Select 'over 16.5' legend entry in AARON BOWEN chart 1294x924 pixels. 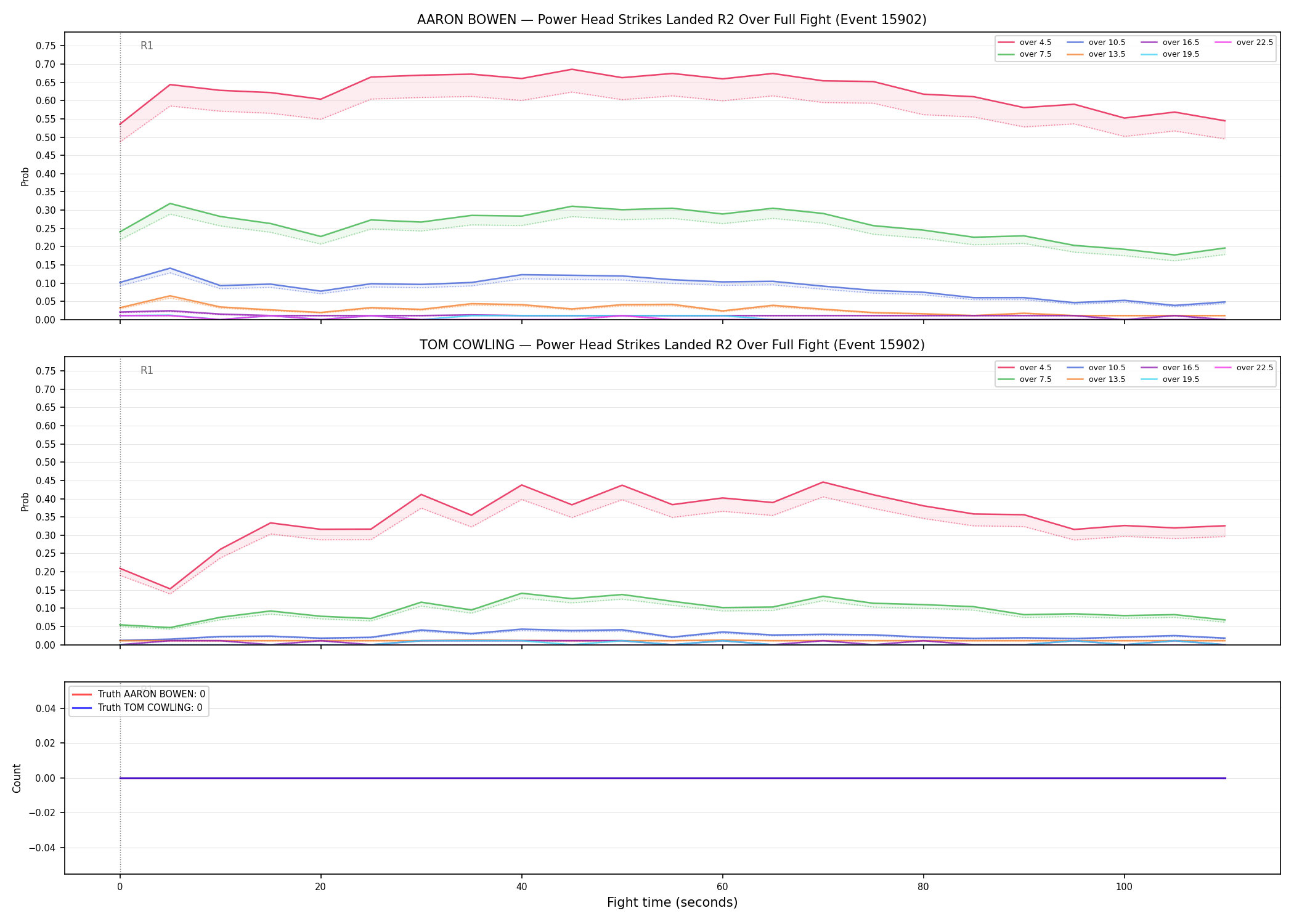1170,43
